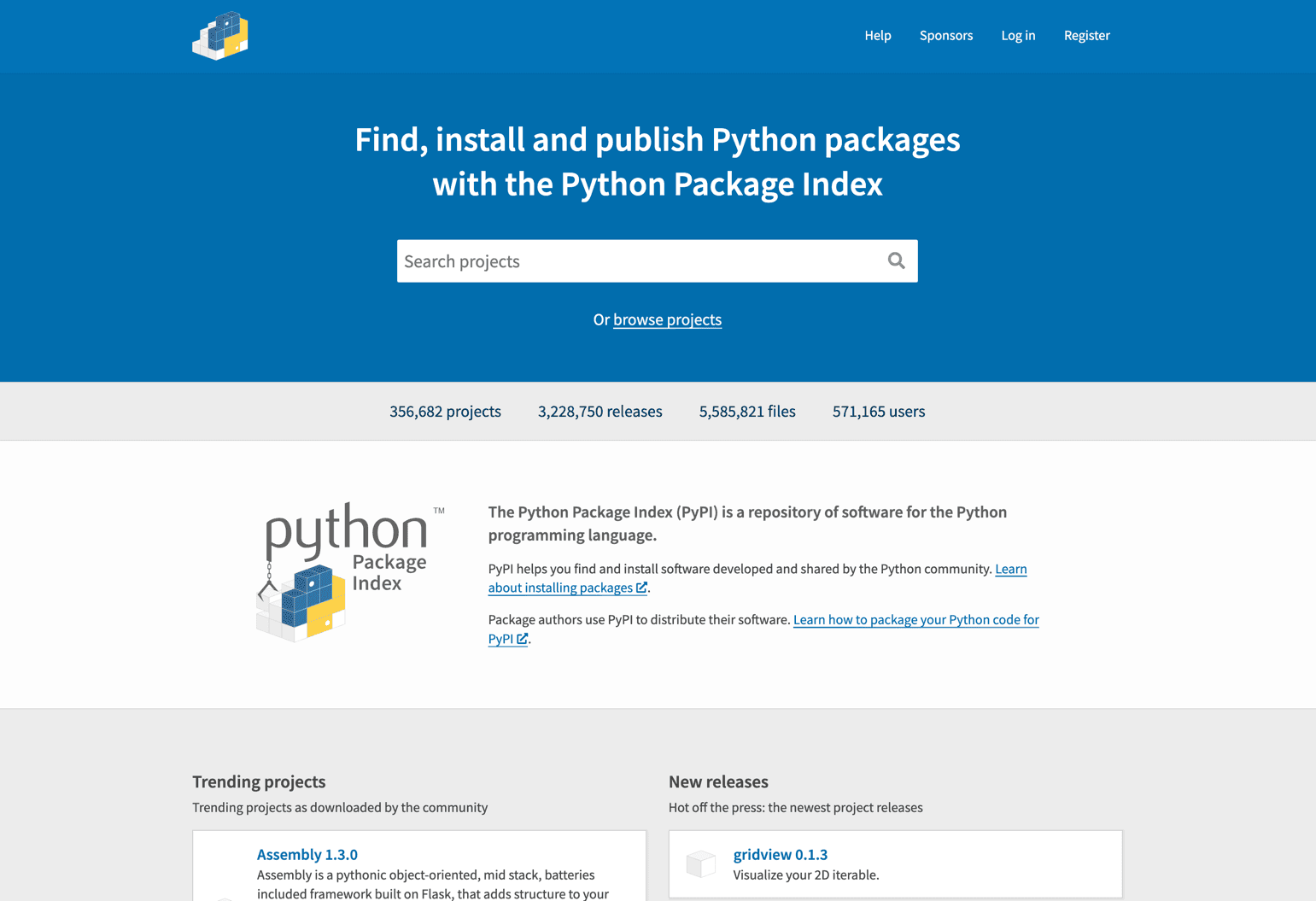Click external-link icon after "installing packages"
Image resolution: width=1316 pixels, height=901 pixels.
pos(641,588)
